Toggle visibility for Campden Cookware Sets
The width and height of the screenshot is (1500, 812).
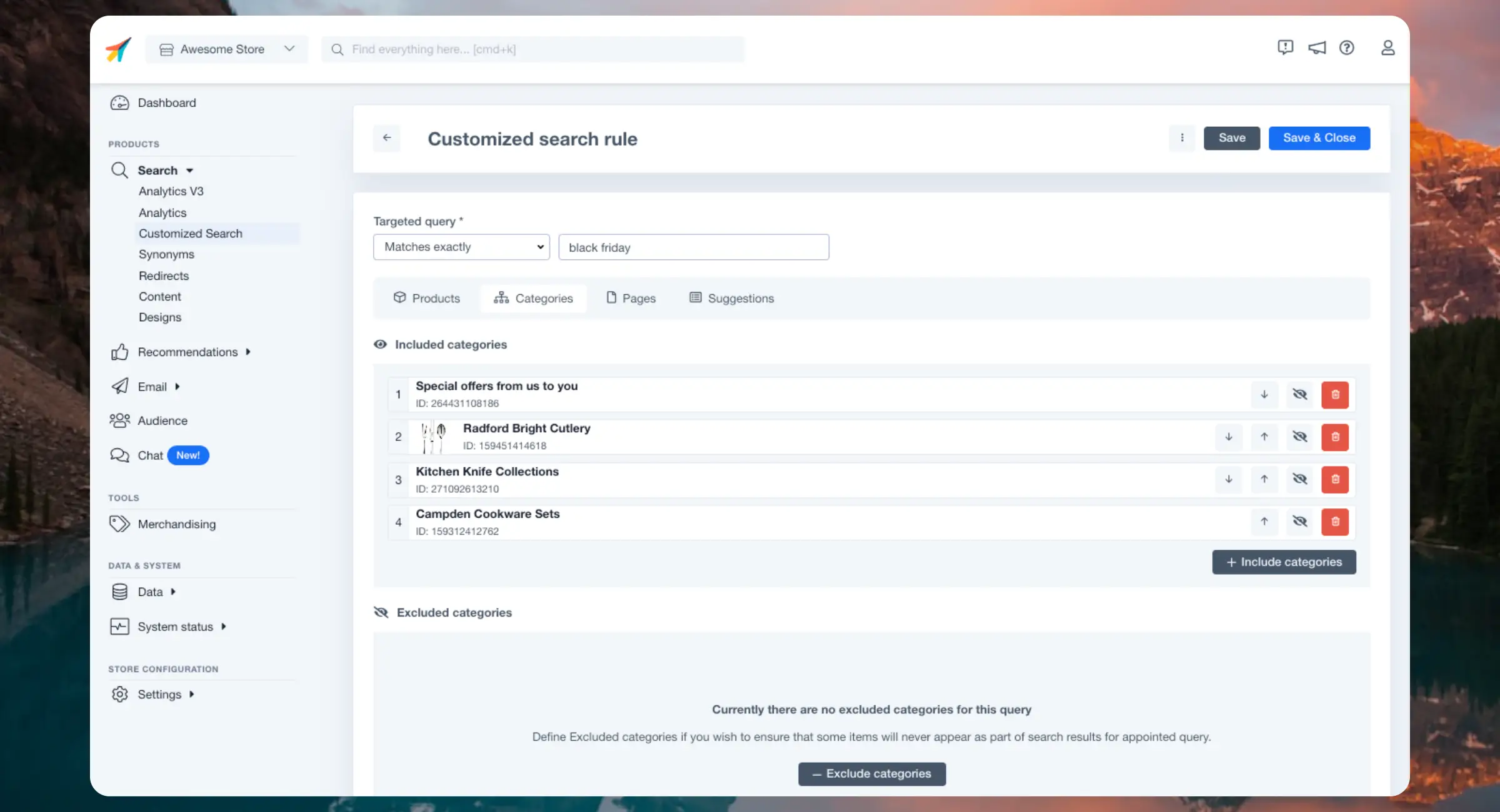[x=1299, y=521]
